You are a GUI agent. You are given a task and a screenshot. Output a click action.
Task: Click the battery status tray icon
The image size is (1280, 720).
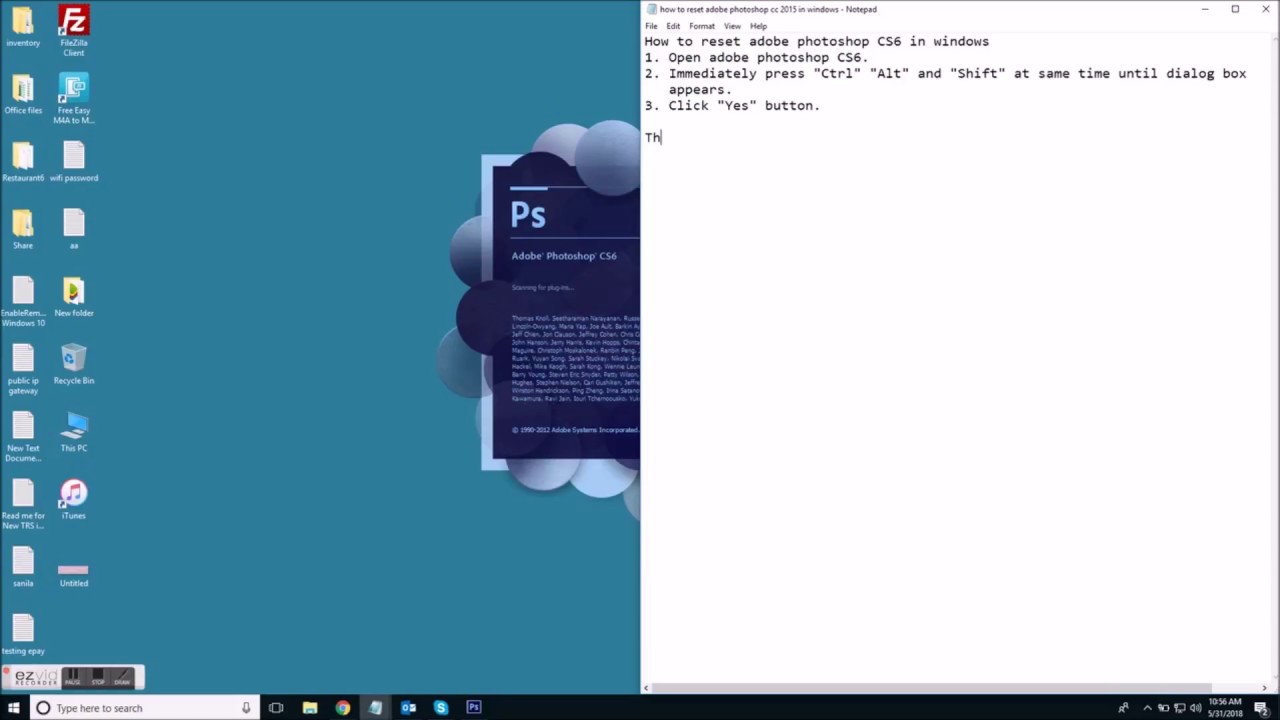point(1164,708)
